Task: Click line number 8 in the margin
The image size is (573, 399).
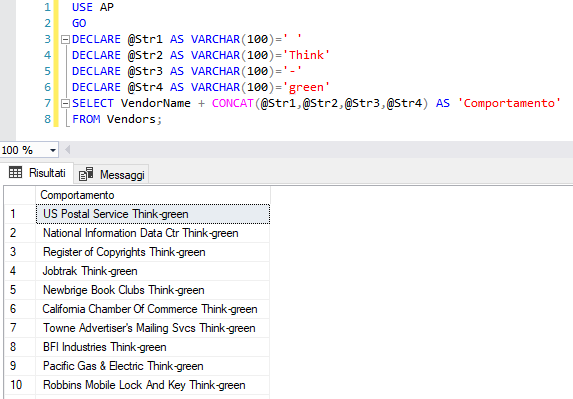Action: [x=48, y=119]
